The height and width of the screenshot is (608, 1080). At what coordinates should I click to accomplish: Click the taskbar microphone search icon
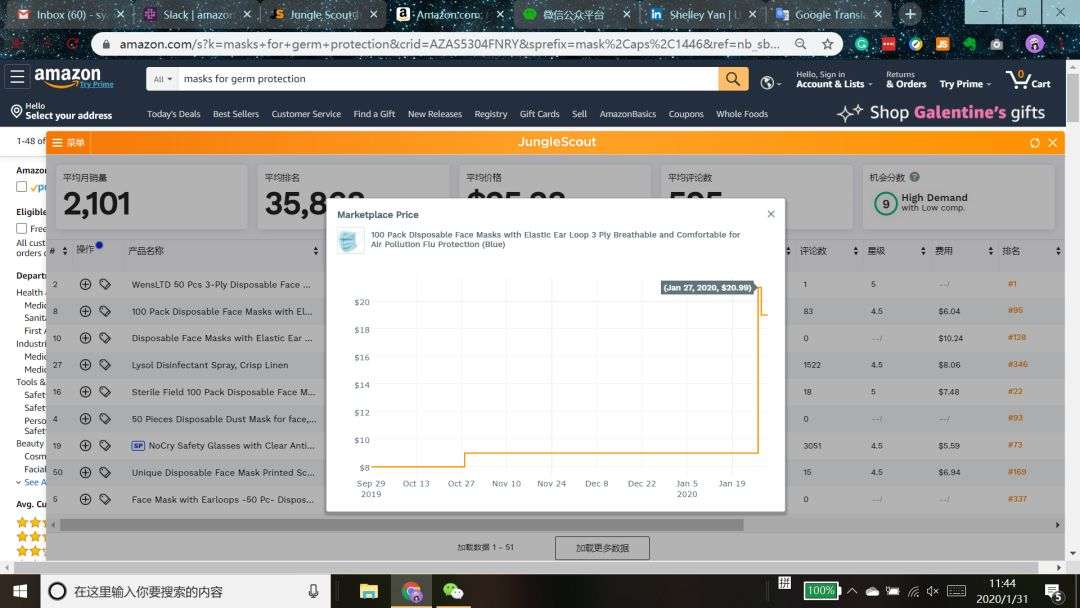(x=313, y=591)
